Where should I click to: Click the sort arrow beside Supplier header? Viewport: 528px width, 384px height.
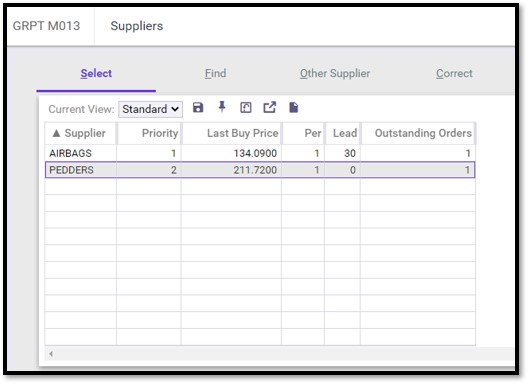[57, 133]
